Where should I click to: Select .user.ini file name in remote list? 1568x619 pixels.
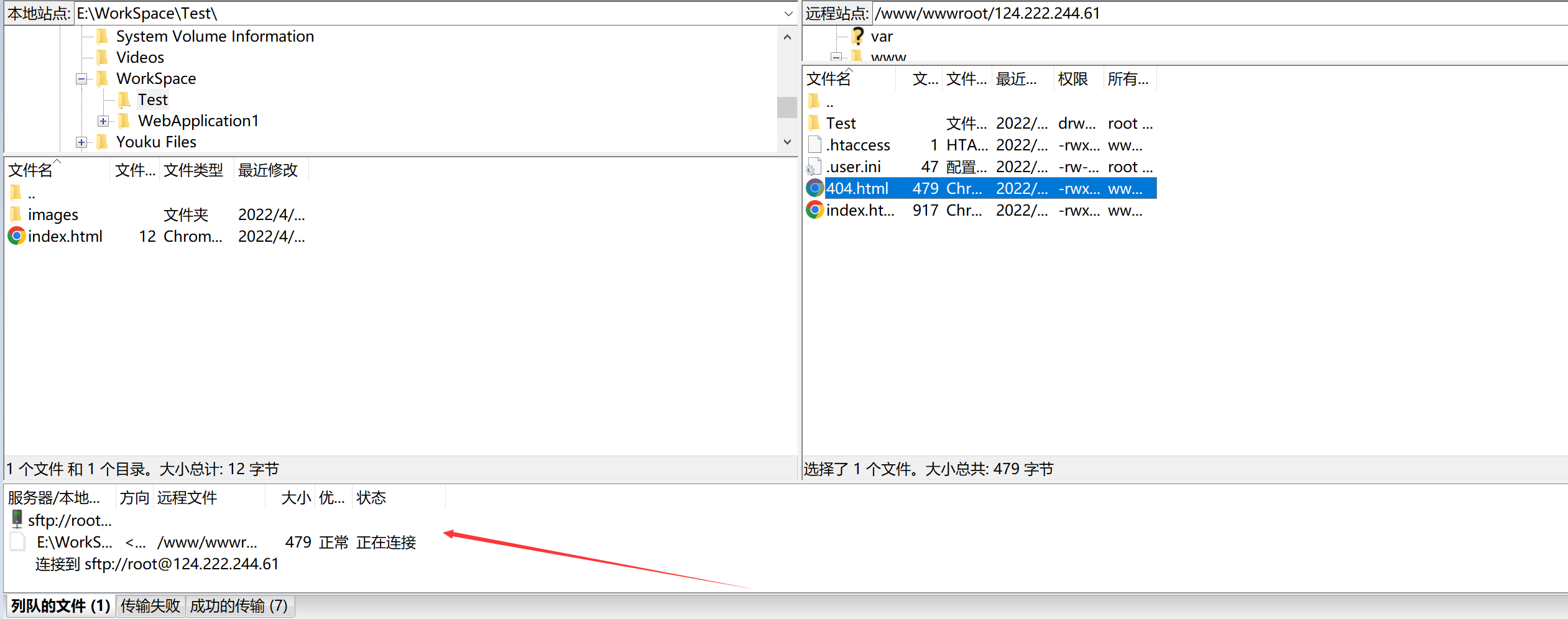point(853,167)
